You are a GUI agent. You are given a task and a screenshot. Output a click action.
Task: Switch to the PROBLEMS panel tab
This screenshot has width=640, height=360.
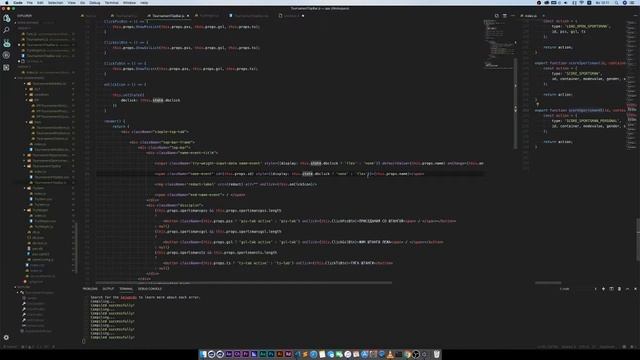tap(90, 289)
